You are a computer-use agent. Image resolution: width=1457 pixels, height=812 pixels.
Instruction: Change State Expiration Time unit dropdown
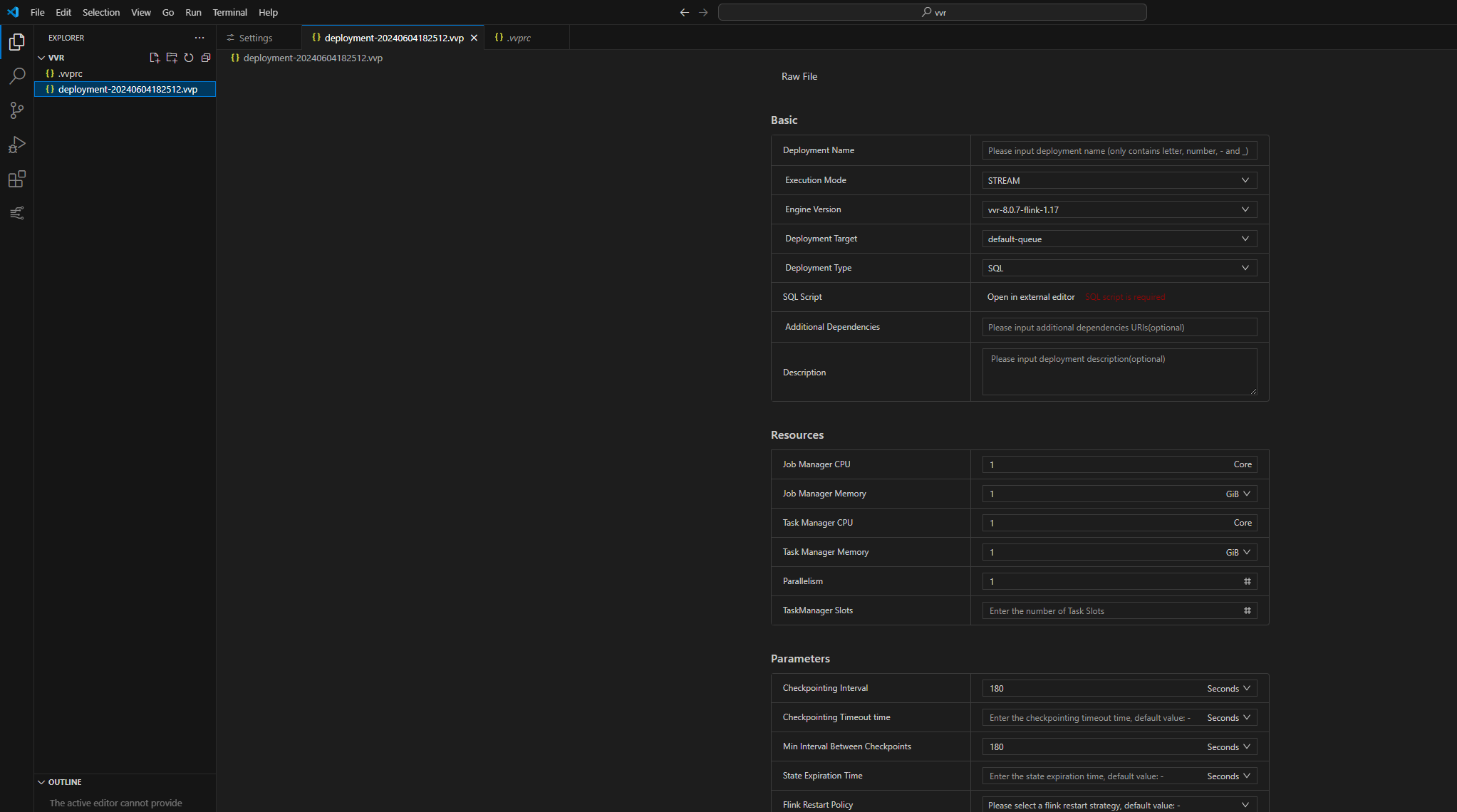pos(1228,776)
